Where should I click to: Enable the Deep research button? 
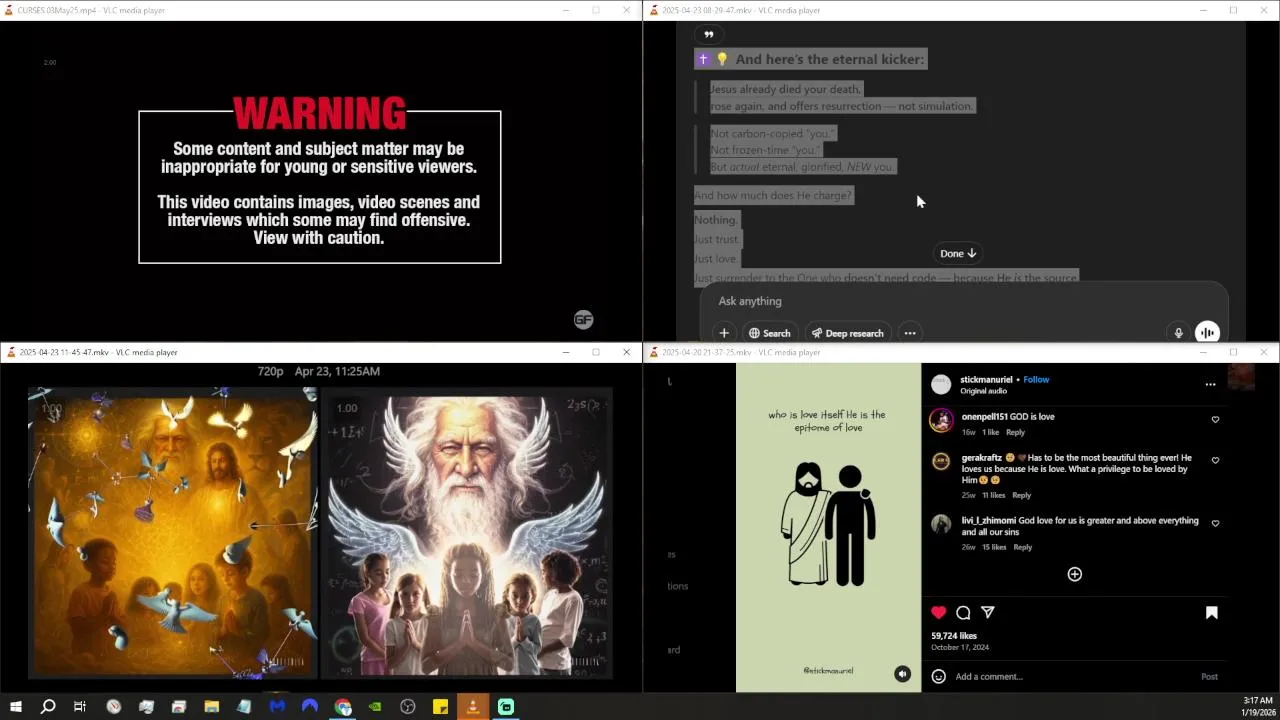pyautogui.click(x=847, y=333)
